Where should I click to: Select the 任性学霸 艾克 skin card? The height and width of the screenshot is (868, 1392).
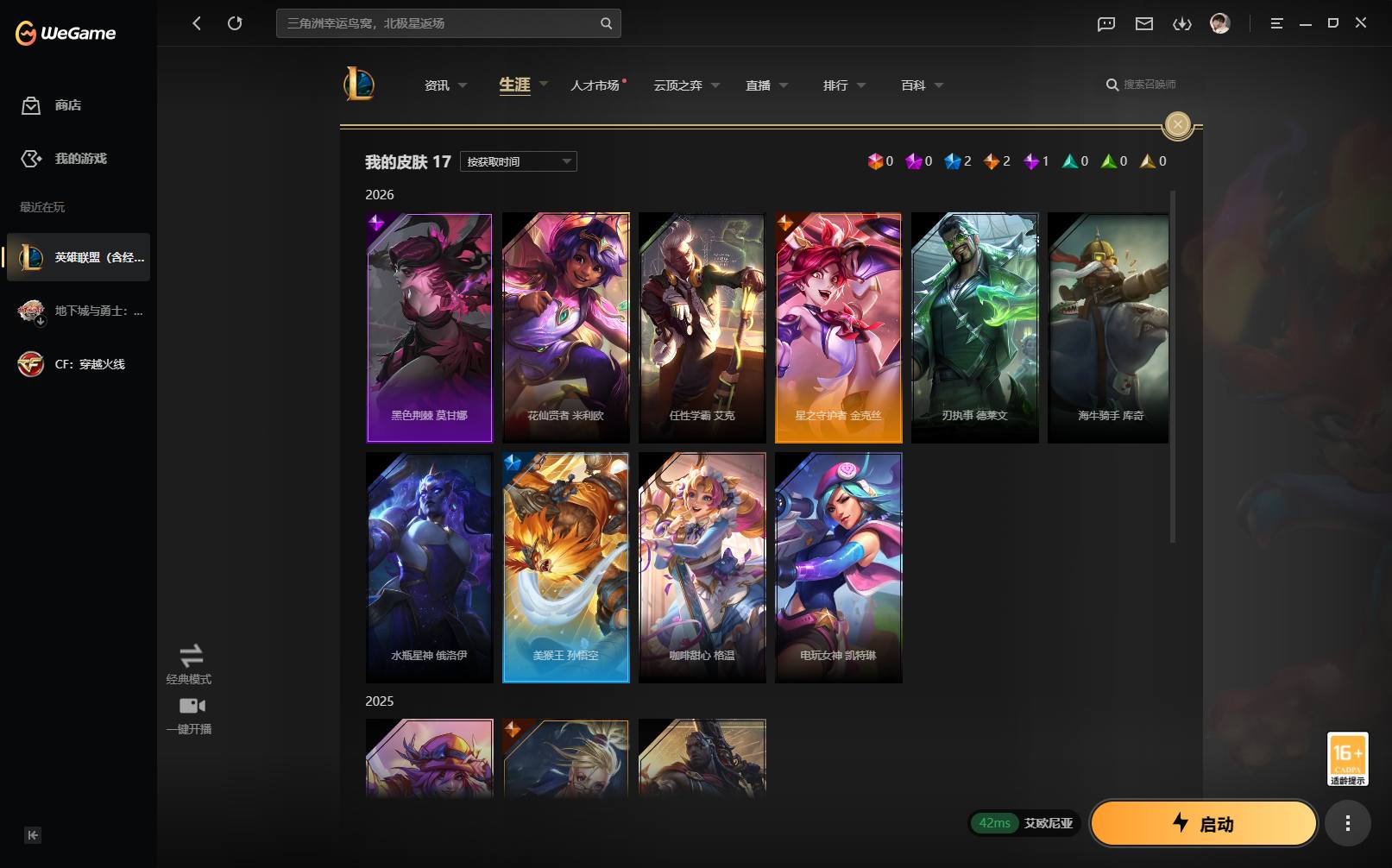tap(702, 328)
